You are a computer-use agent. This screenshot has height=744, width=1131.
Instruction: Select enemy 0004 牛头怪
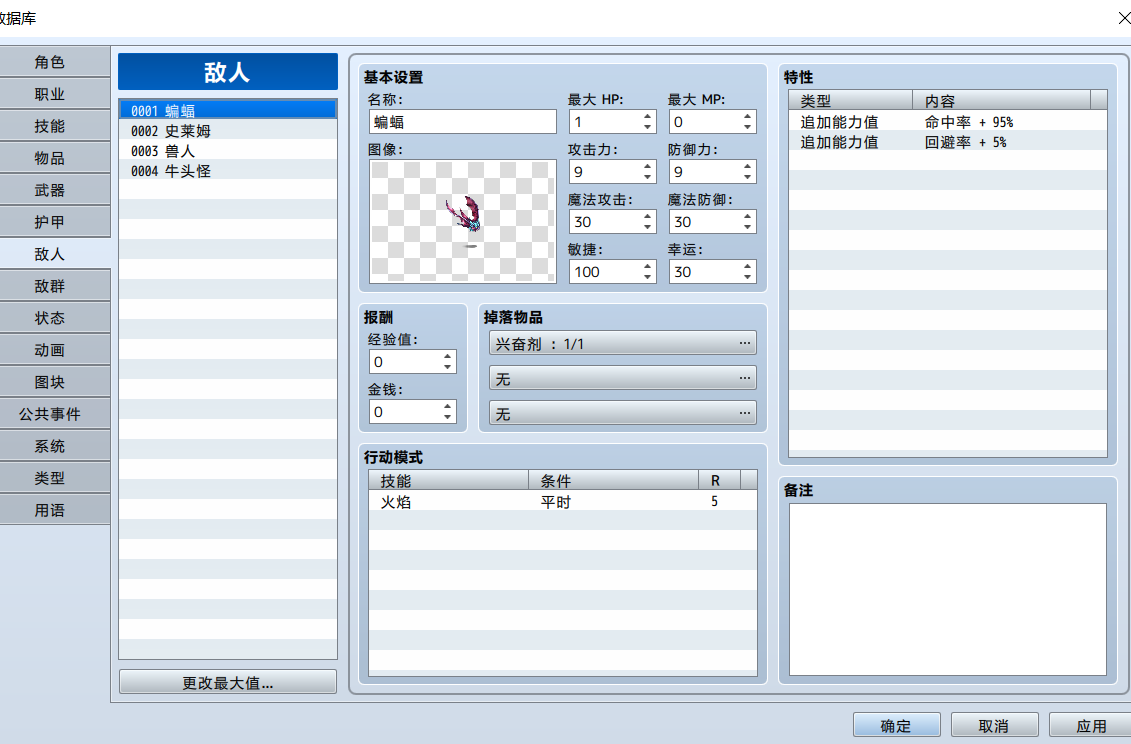click(228, 171)
